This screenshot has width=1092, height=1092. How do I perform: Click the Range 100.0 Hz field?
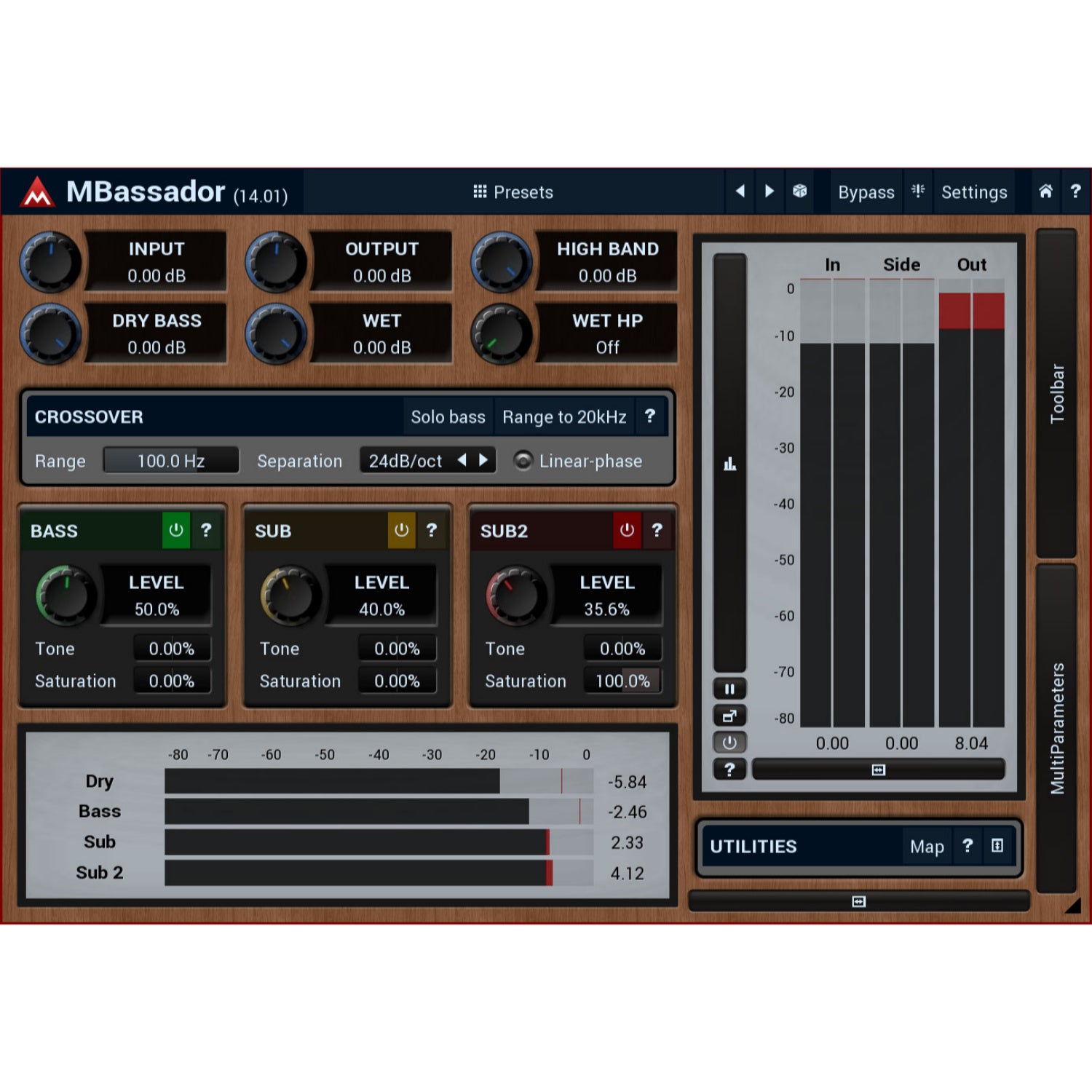(171, 461)
